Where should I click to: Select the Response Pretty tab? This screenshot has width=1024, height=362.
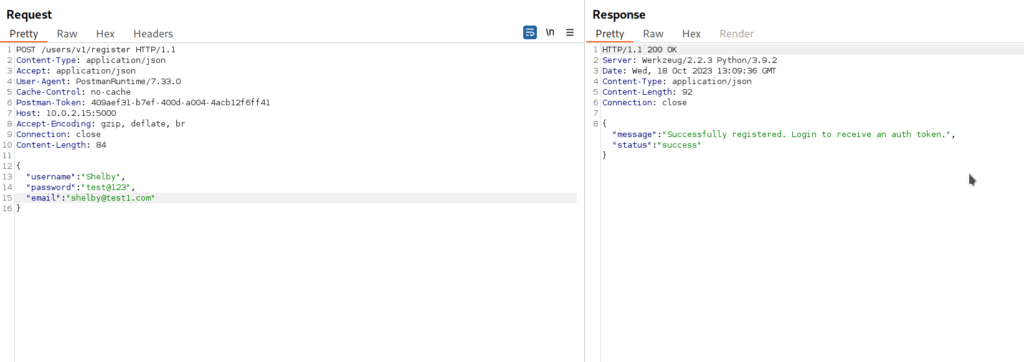(x=610, y=34)
